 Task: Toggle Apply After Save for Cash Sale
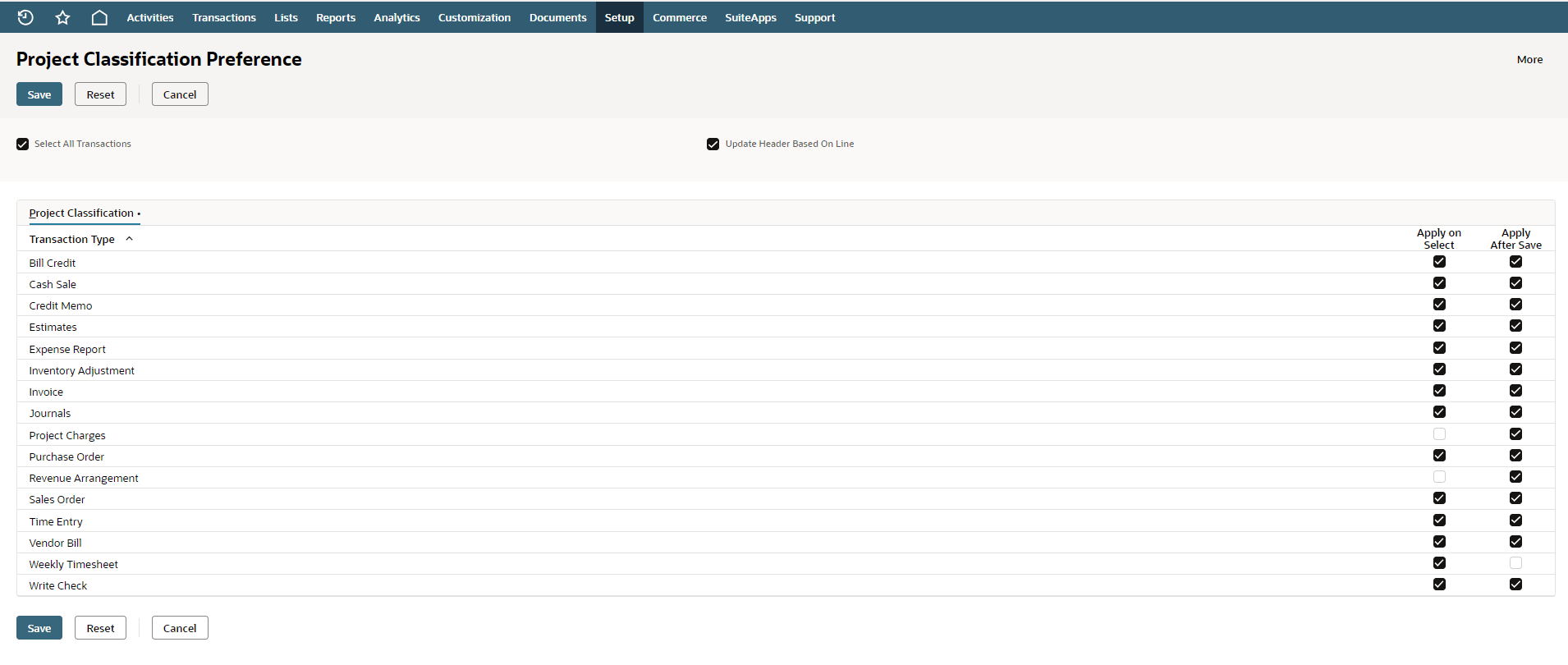point(1515,283)
